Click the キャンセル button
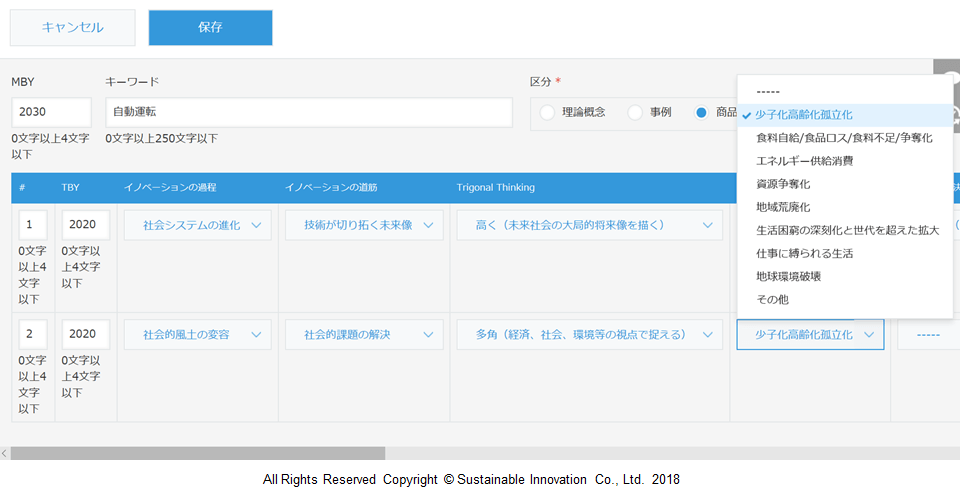 (x=72, y=28)
